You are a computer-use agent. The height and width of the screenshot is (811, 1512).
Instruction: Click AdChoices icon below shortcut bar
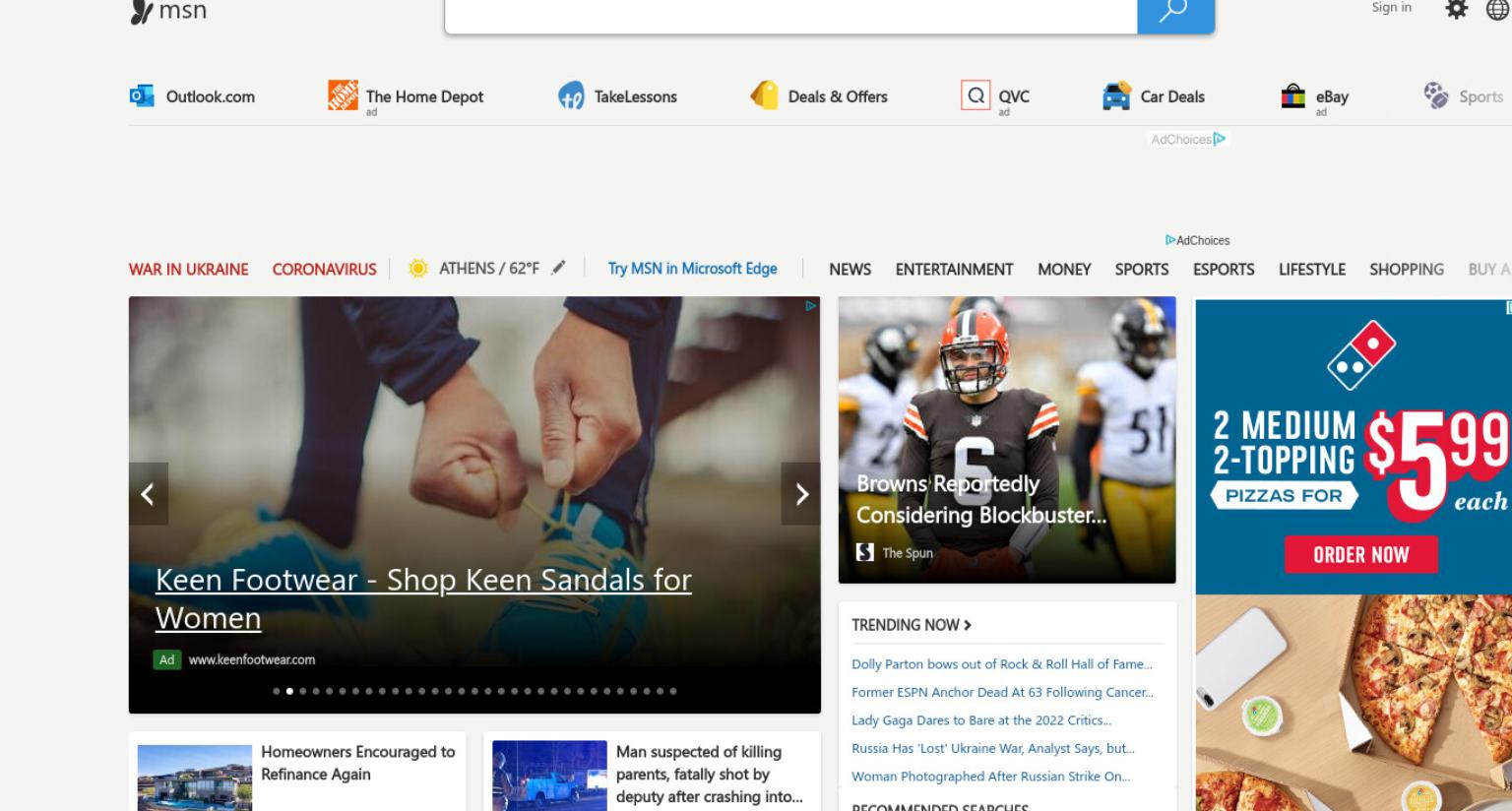point(1220,139)
